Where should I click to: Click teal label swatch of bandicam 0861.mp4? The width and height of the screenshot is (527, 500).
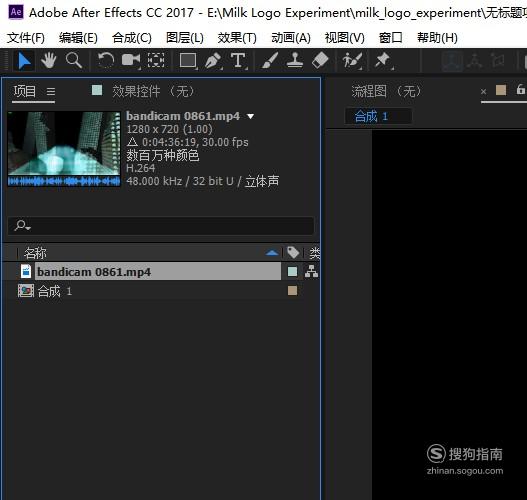tap(292, 272)
